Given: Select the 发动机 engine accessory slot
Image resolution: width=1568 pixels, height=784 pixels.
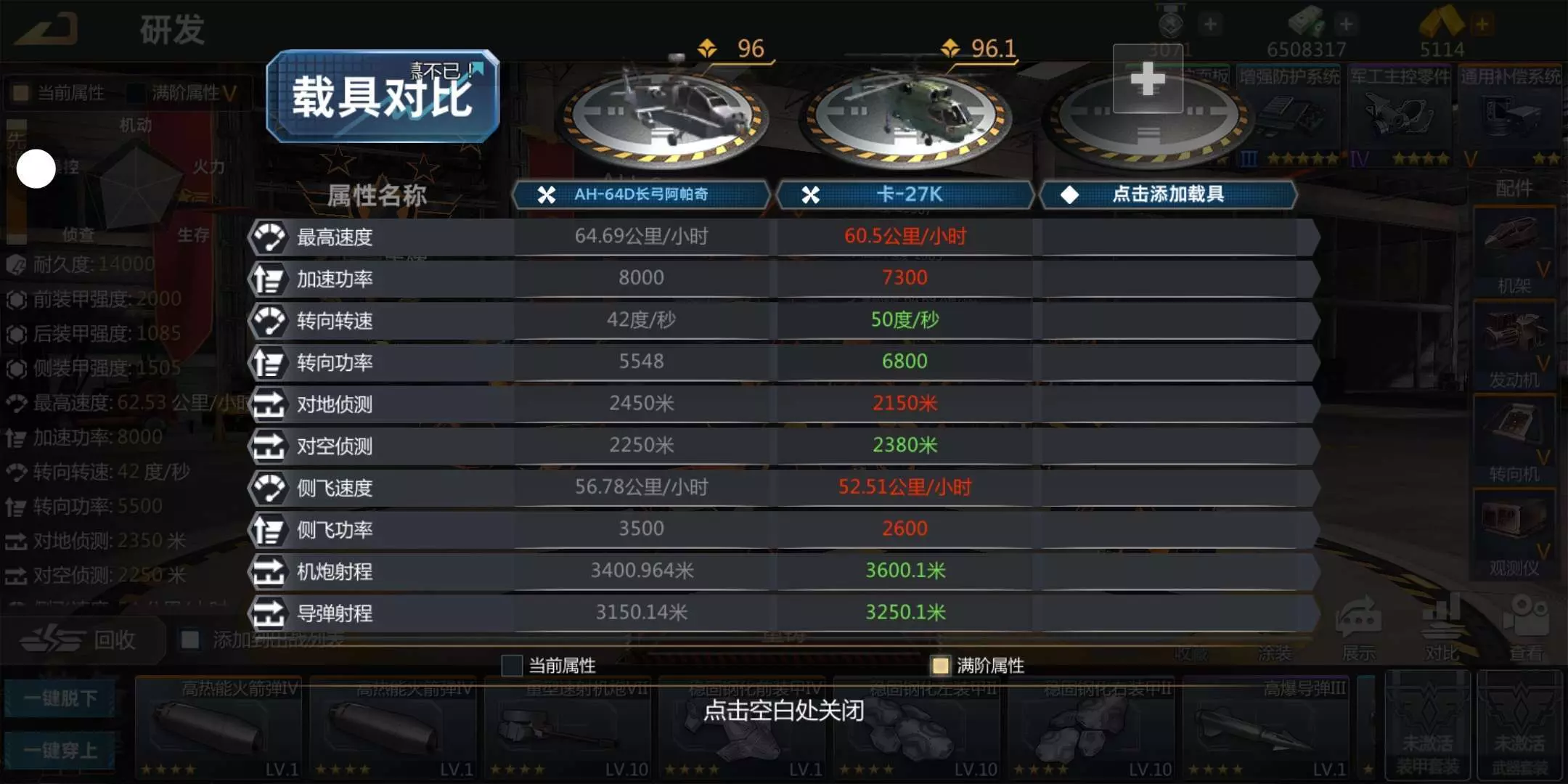Looking at the screenshot, I should click(1514, 345).
